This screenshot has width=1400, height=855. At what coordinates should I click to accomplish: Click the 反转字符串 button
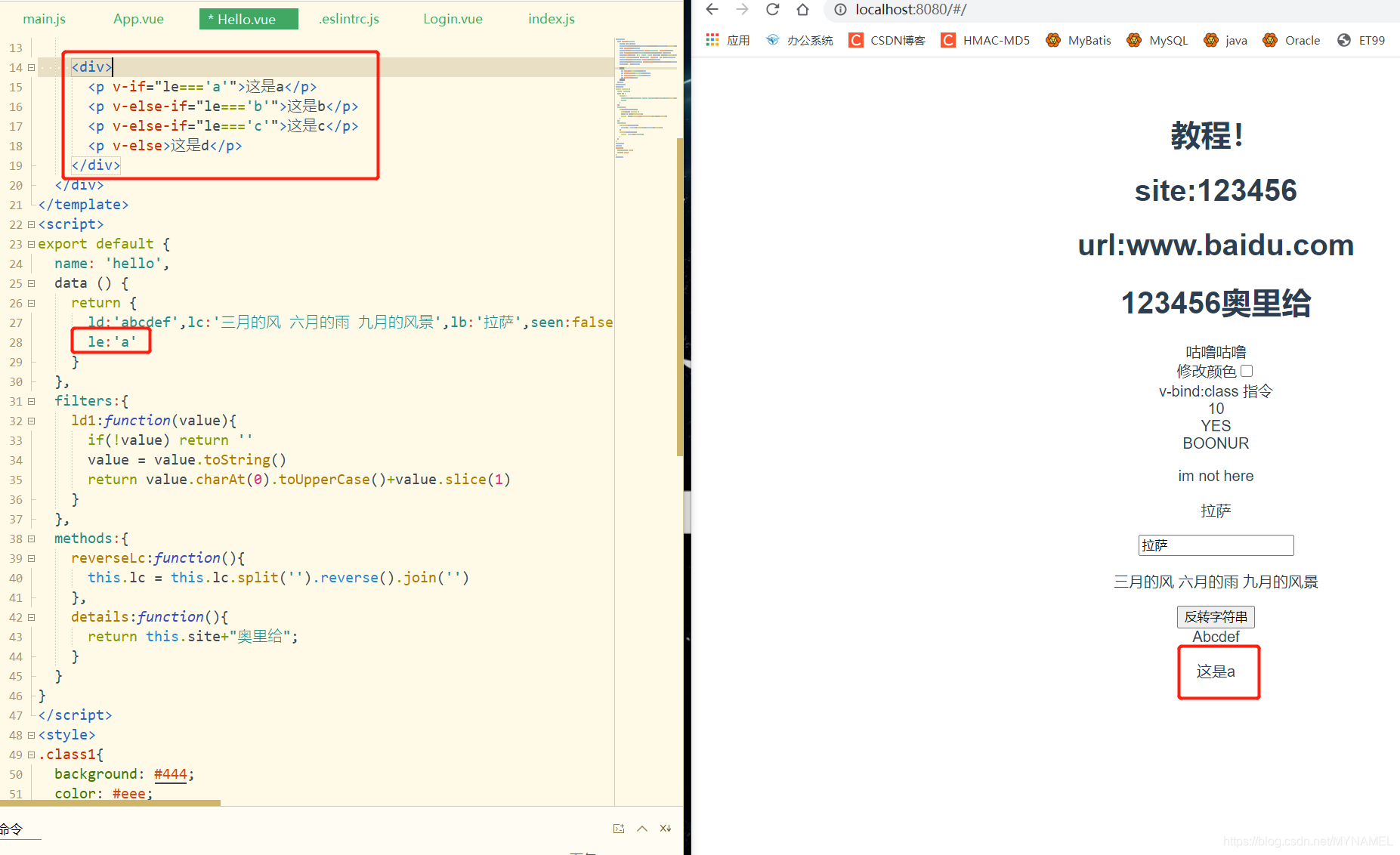[1216, 617]
